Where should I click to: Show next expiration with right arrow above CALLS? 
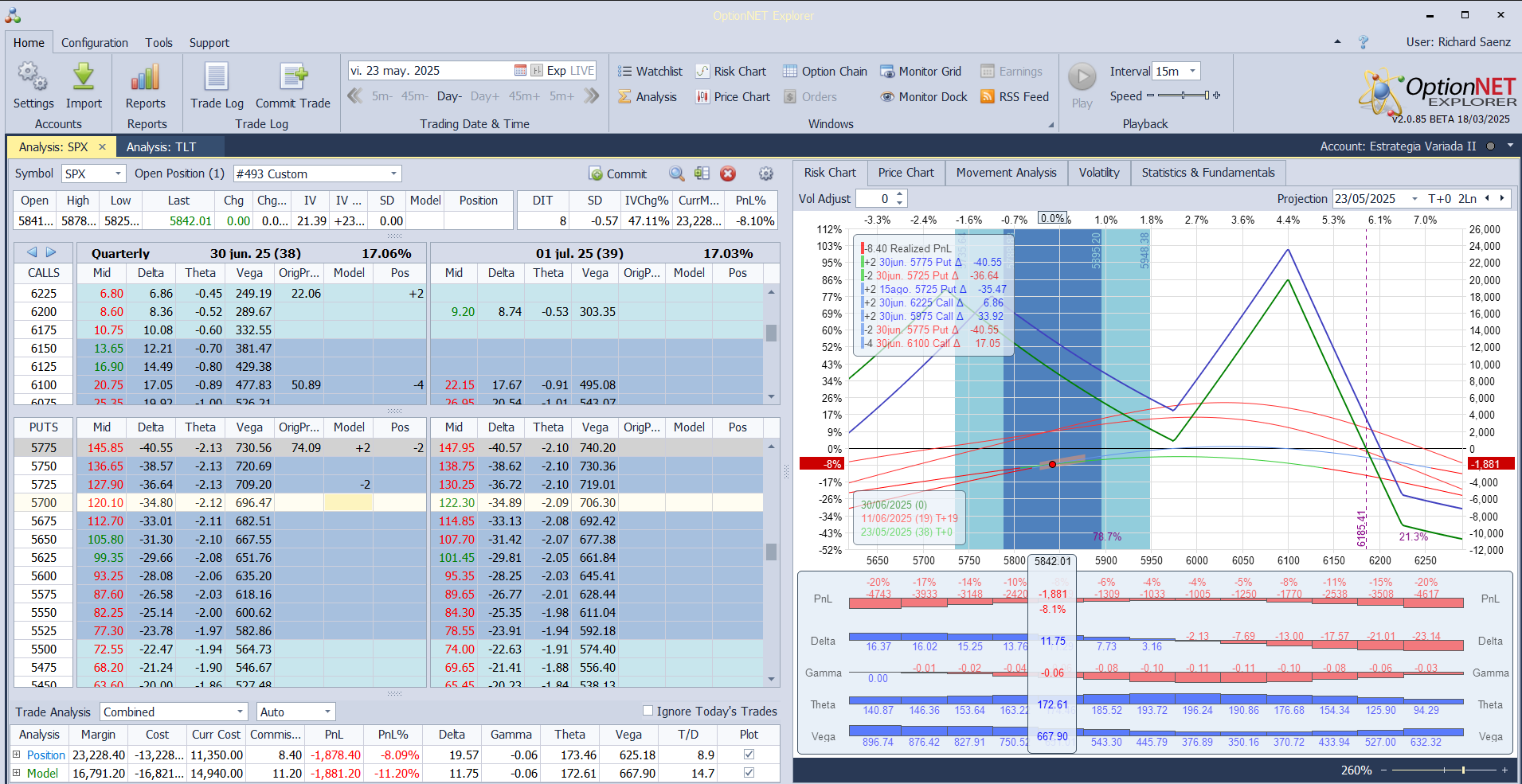click(x=51, y=252)
